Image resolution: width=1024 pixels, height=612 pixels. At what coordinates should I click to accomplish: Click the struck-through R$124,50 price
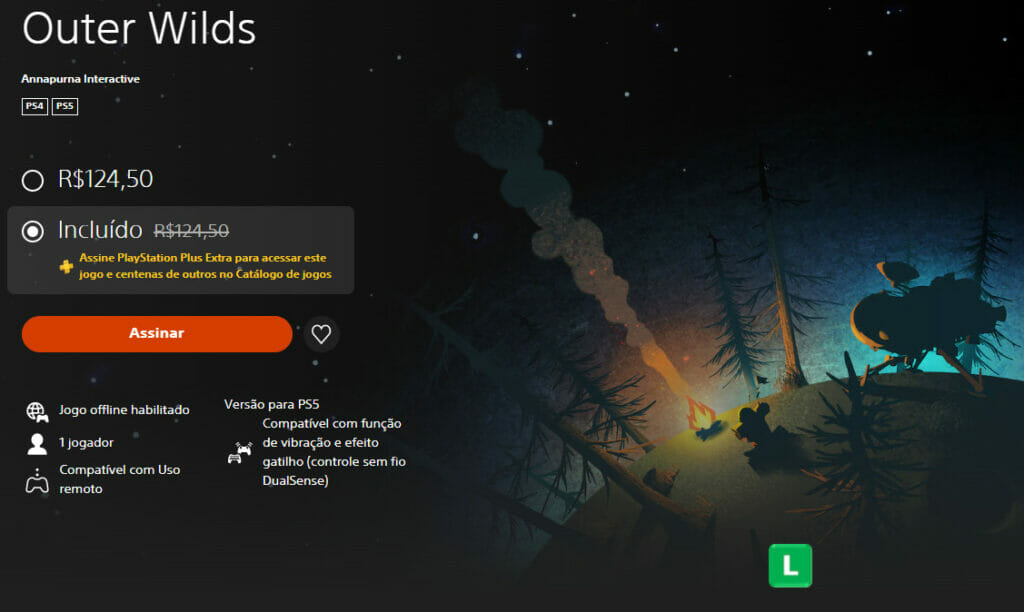point(191,231)
